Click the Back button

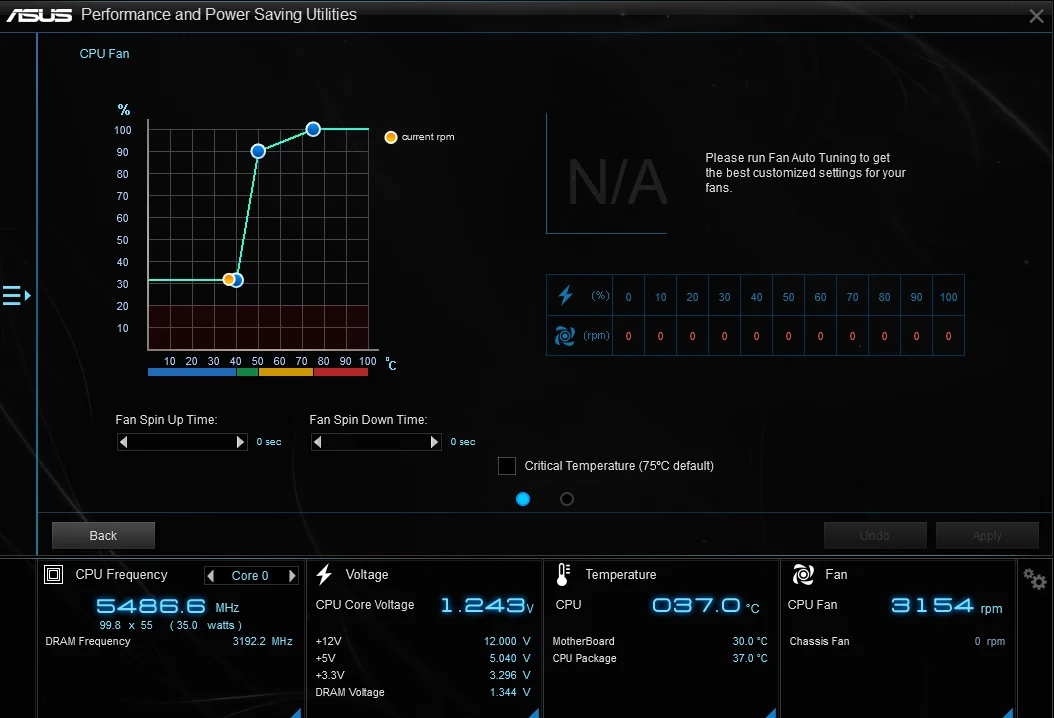[102, 535]
